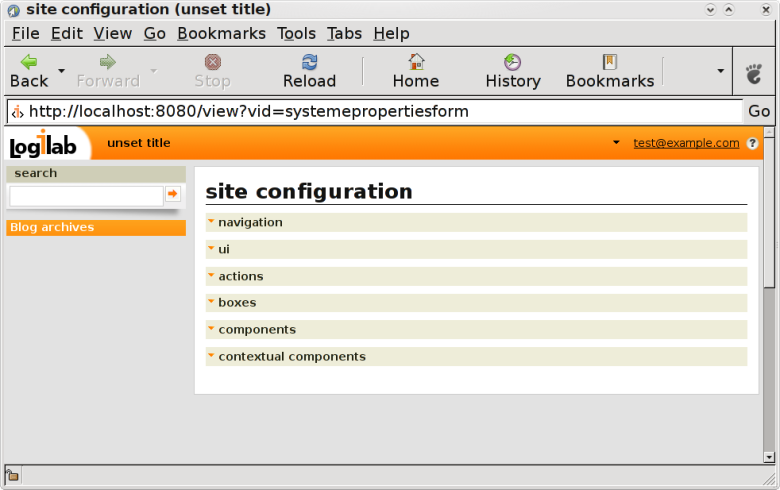This screenshot has height=490, width=780.
Task: Open user dropdown next to test@example.com
Action: (616, 143)
